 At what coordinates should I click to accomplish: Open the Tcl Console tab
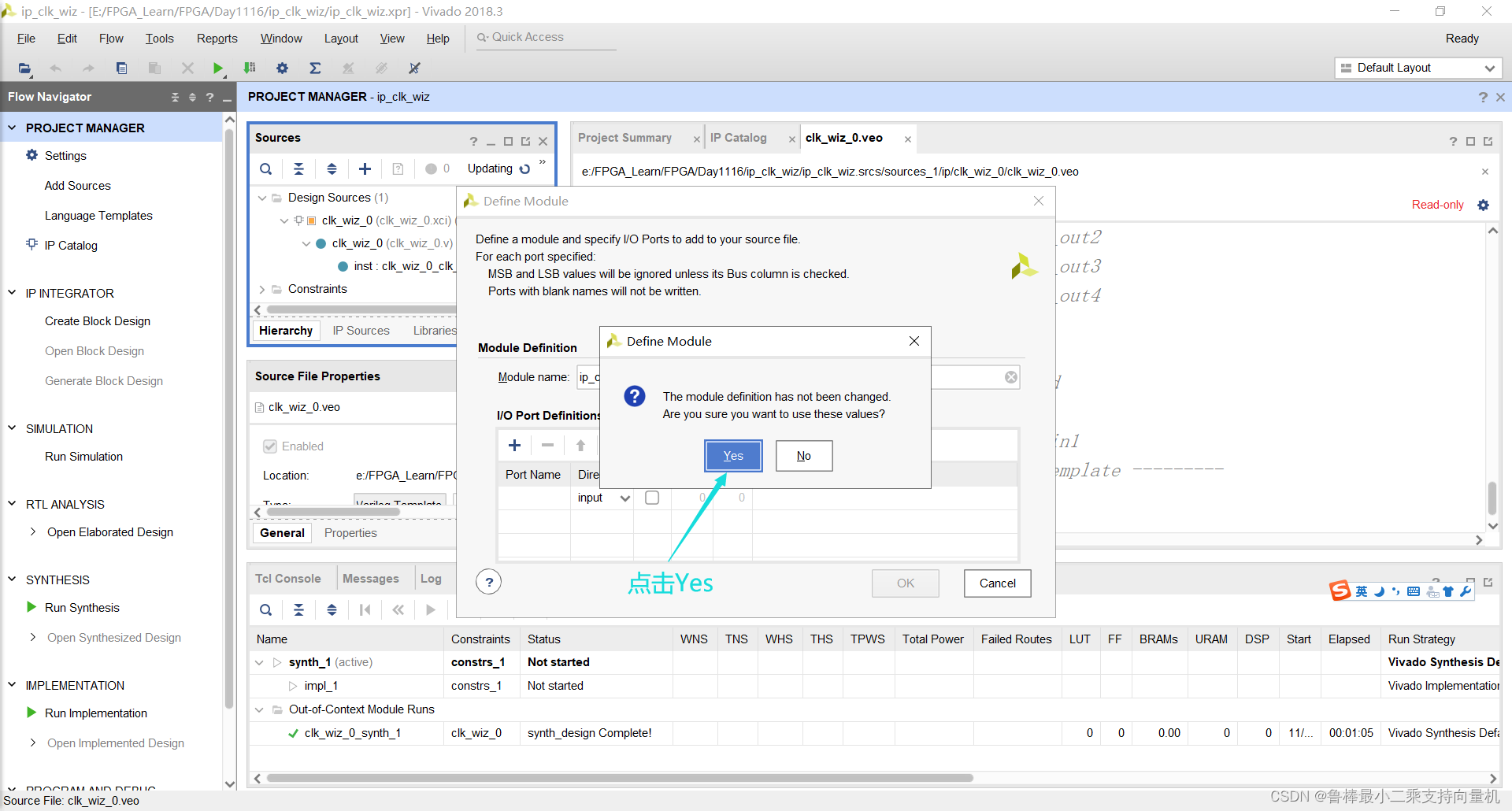pos(287,579)
